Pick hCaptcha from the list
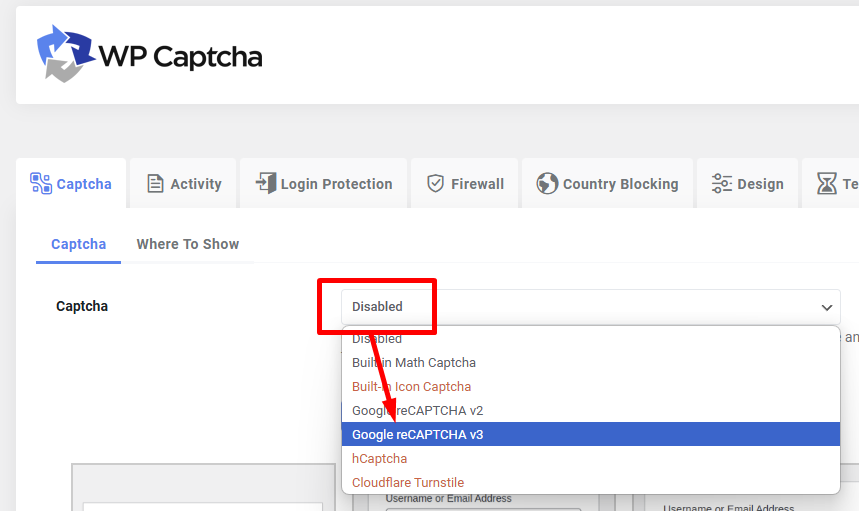859x511 pixels. click(380, 458)
